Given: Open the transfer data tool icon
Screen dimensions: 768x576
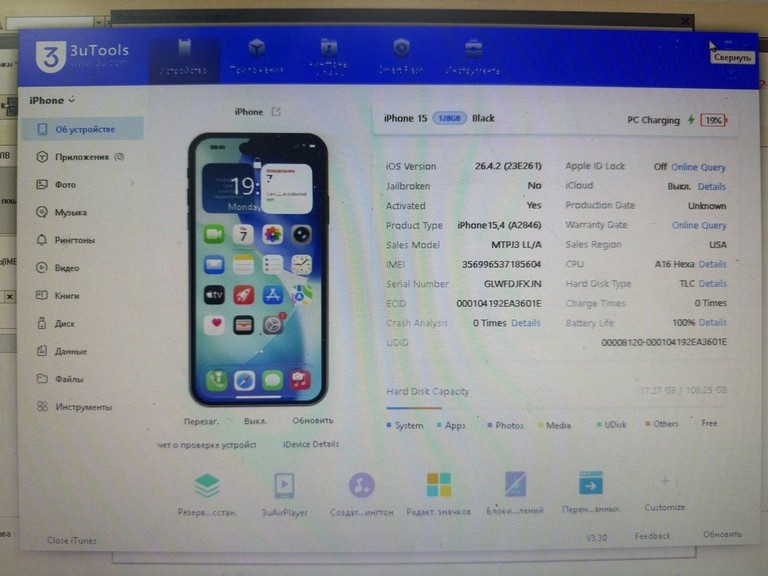Looking at the screenshot, I should coord(591,483).
